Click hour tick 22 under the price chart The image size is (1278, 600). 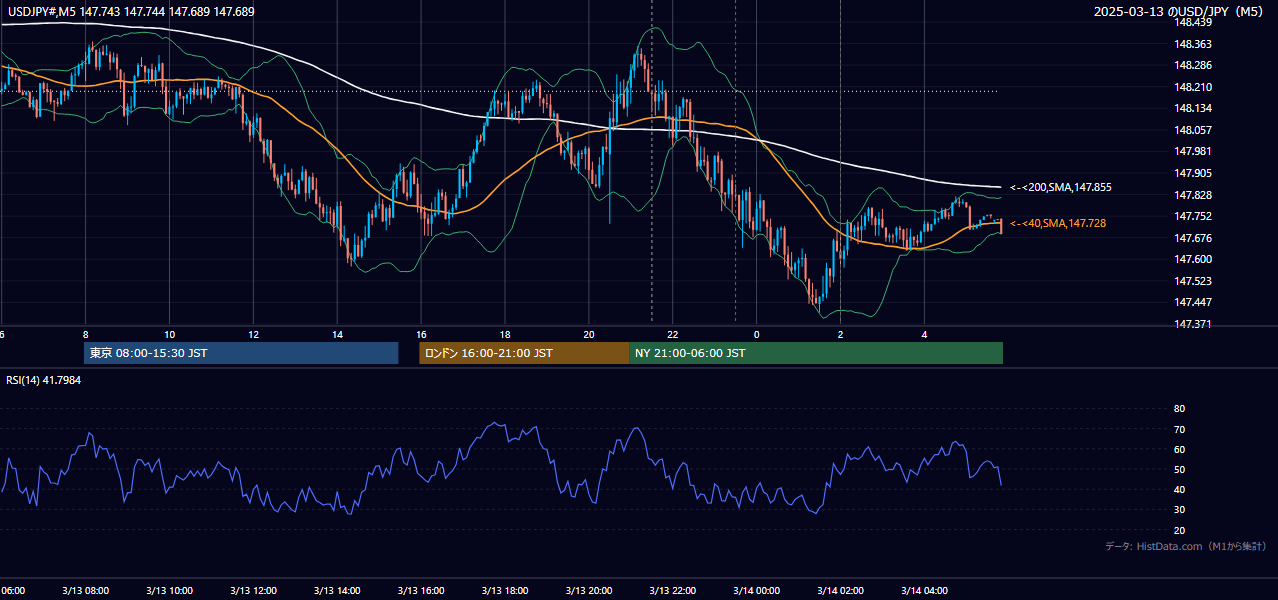[x=673, y=335]
